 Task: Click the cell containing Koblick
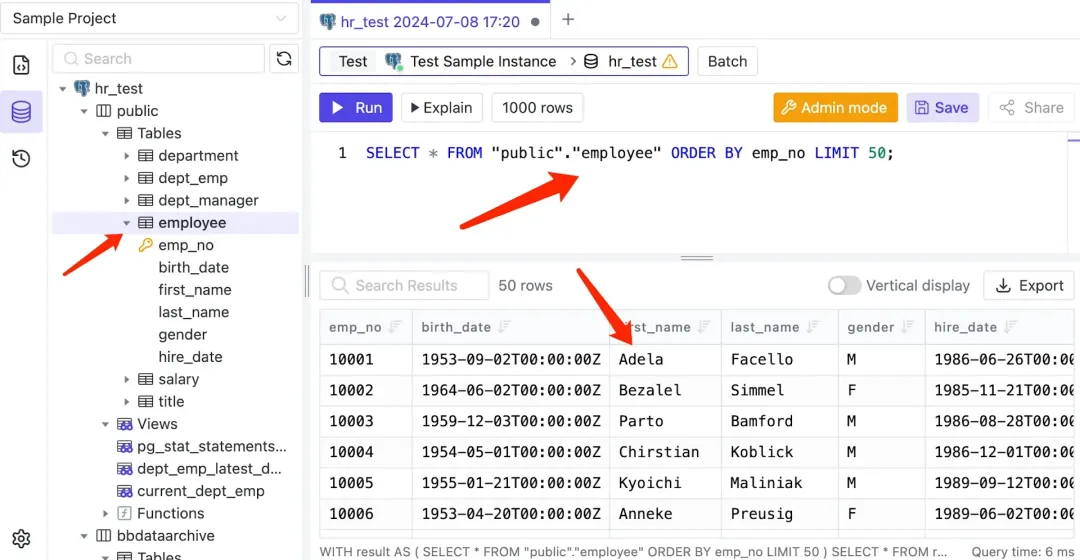pos(780,452)
